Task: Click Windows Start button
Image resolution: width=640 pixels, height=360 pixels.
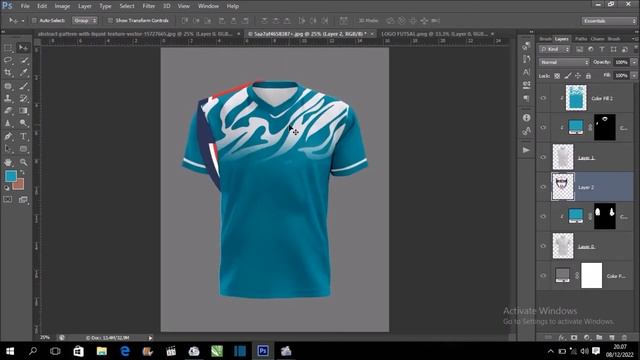Action: coord(10,351)
